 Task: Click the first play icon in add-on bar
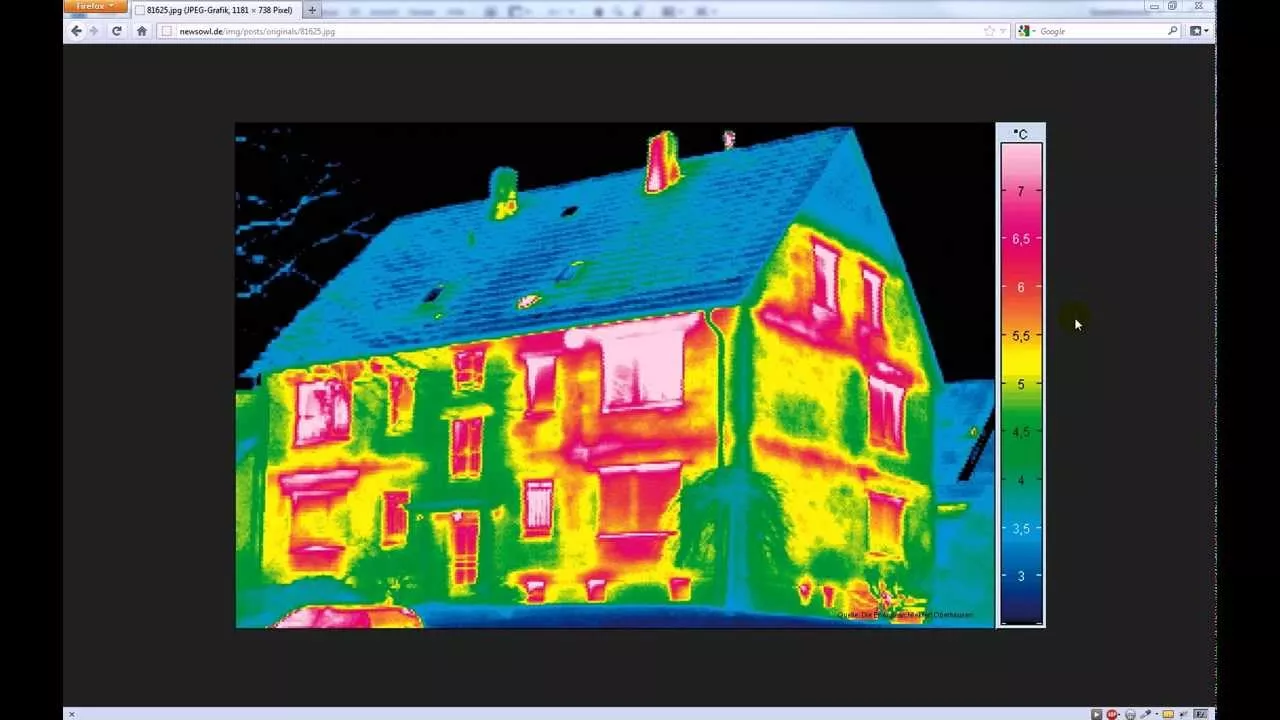pos(1096,714)
